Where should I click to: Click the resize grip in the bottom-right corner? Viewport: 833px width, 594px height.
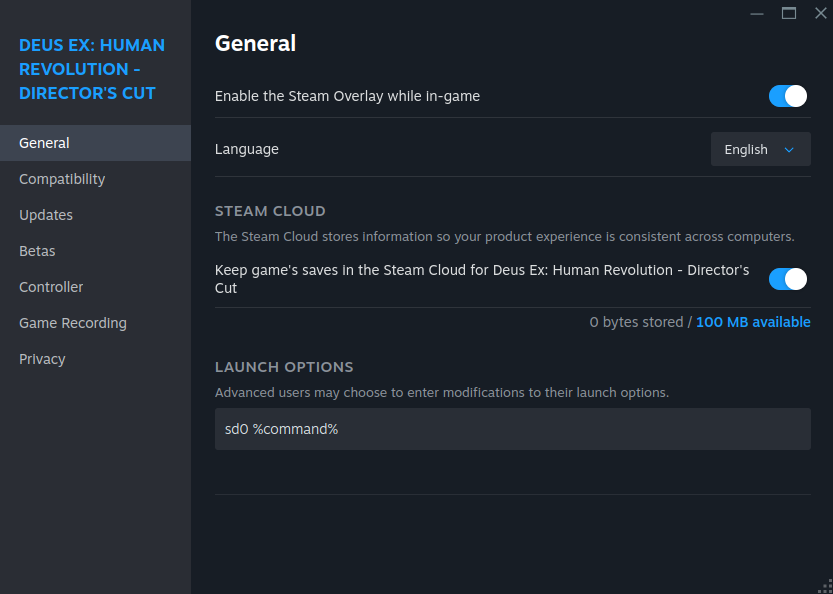(x=826, y=587)
